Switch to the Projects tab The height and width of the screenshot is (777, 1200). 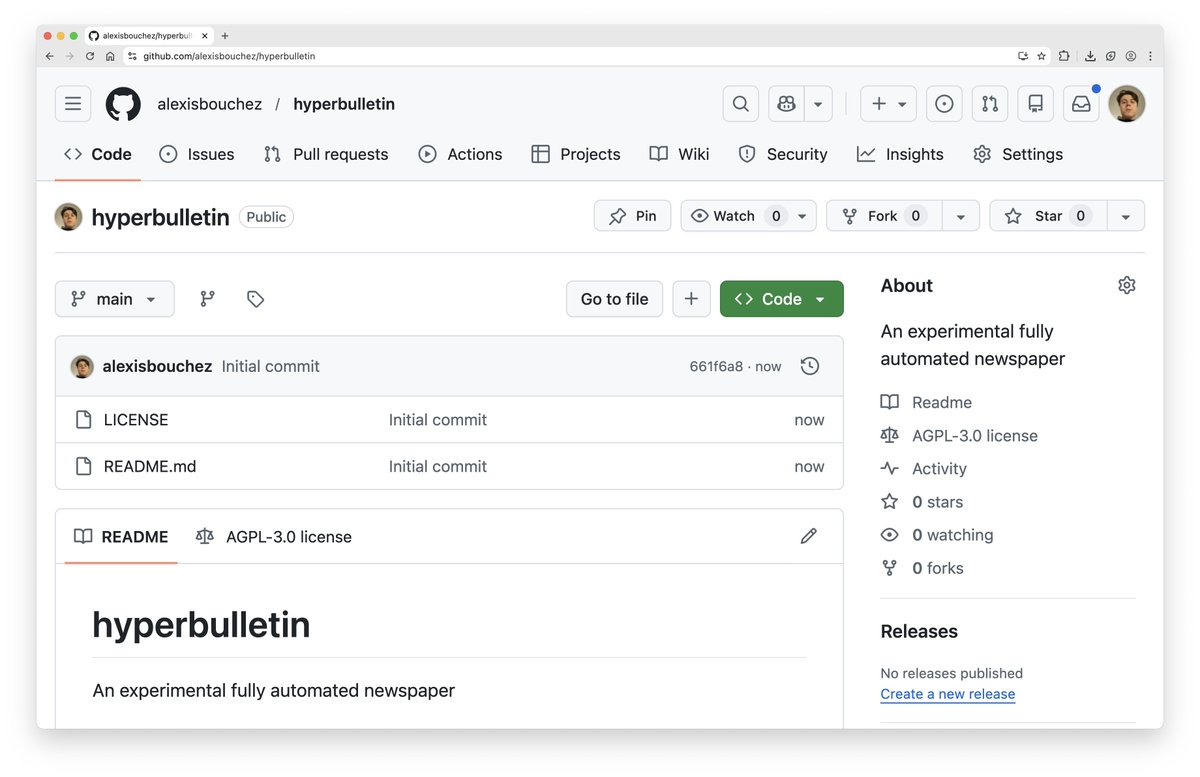[x=576, y=154]
